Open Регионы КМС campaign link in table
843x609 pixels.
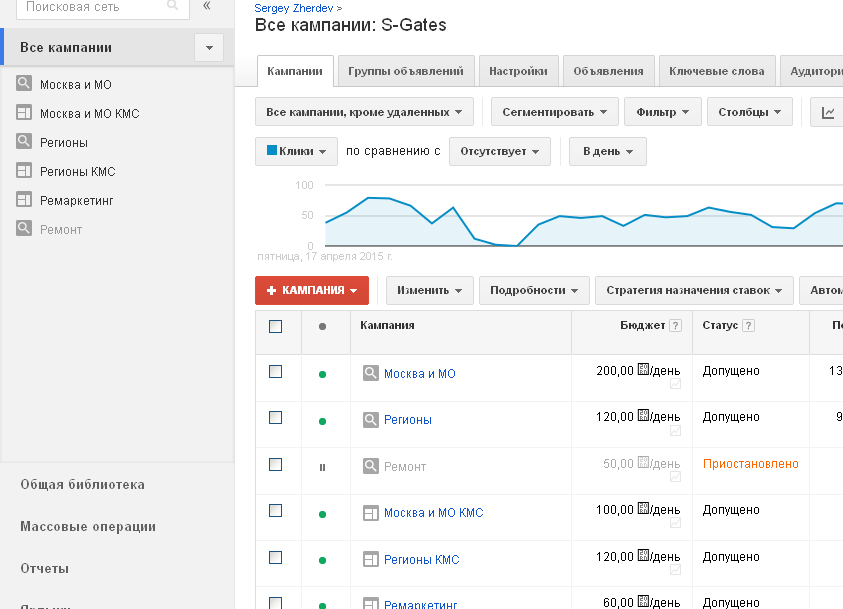pyautogui.click(x=422, y=560)
